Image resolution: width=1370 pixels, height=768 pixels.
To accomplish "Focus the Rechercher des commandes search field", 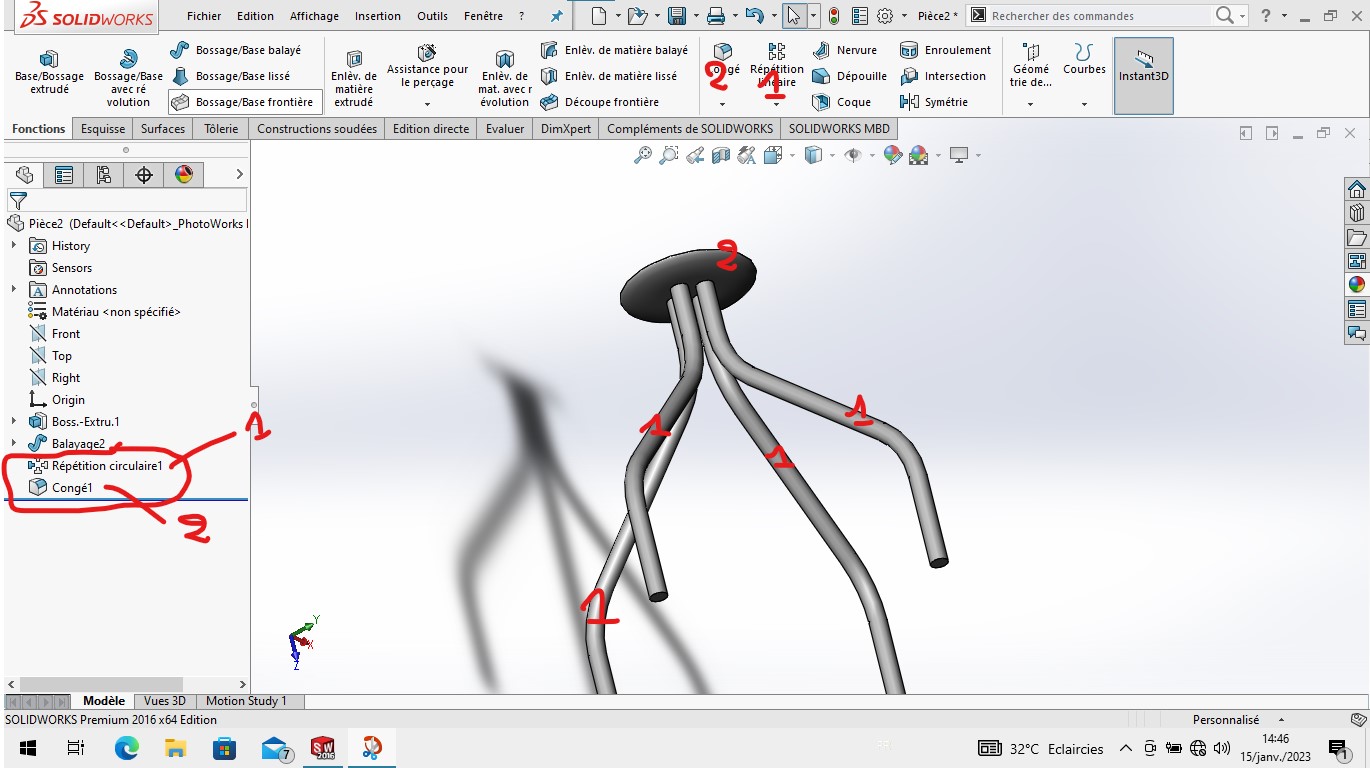I will [x=1100, y=16].
